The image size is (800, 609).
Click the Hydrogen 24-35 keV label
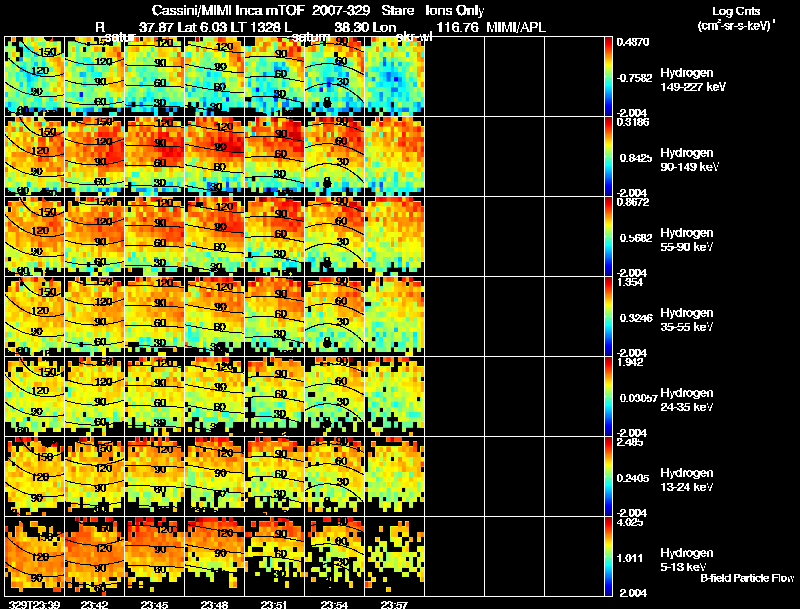(687, 399)
